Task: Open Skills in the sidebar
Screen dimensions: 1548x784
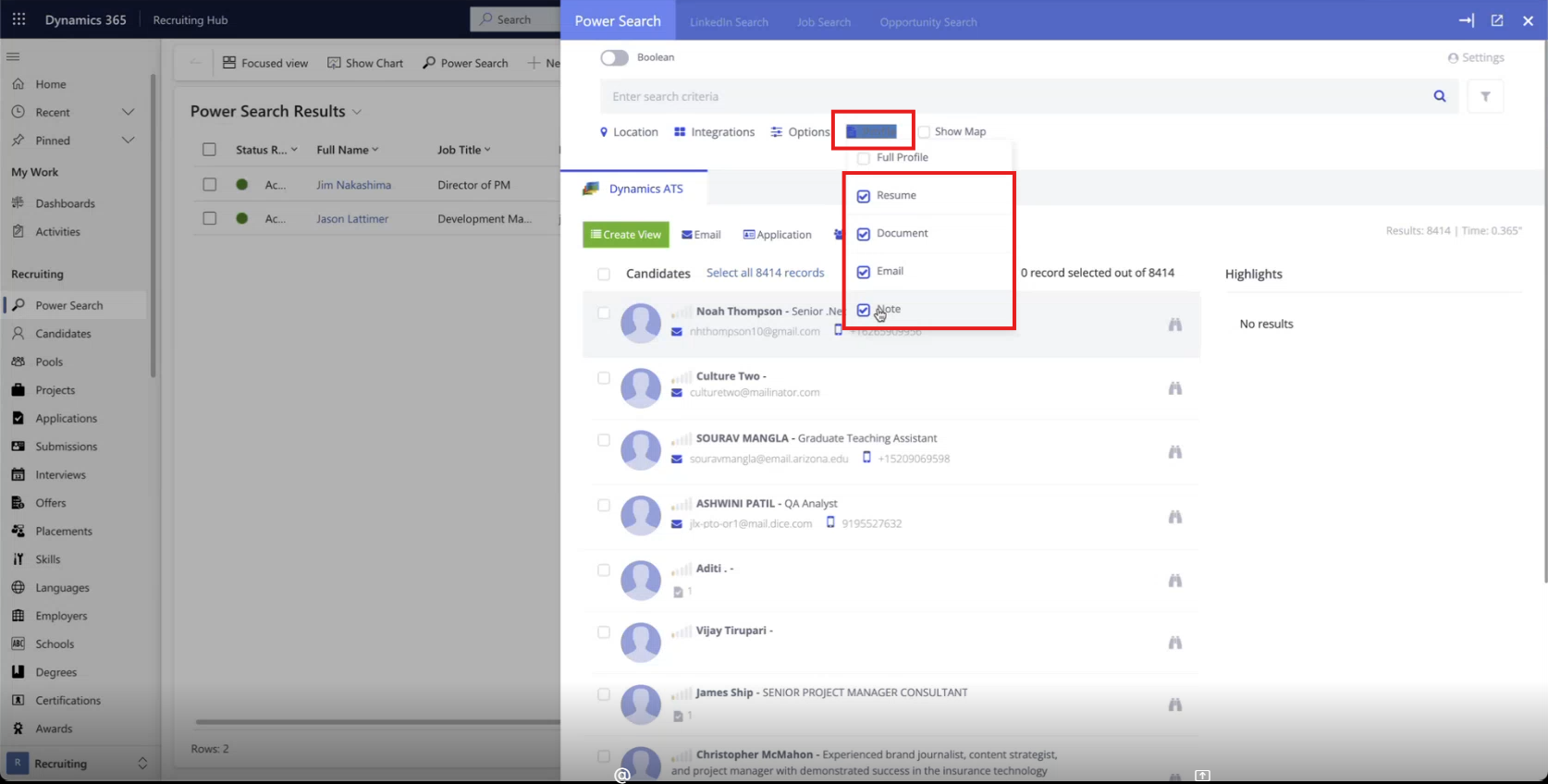Action: click(48, 559)
